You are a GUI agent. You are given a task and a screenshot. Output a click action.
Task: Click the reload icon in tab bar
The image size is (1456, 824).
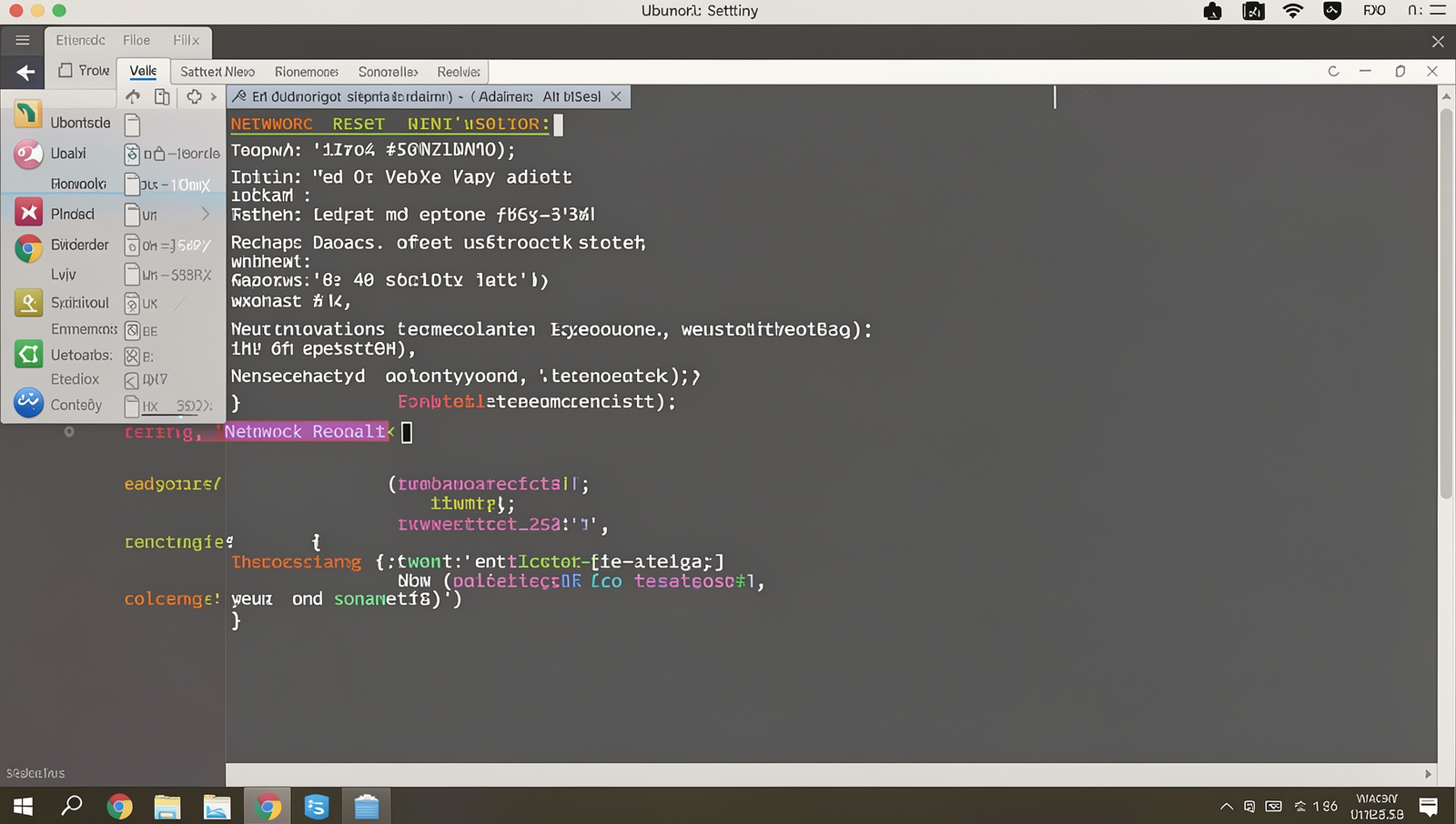(1333, 71)
